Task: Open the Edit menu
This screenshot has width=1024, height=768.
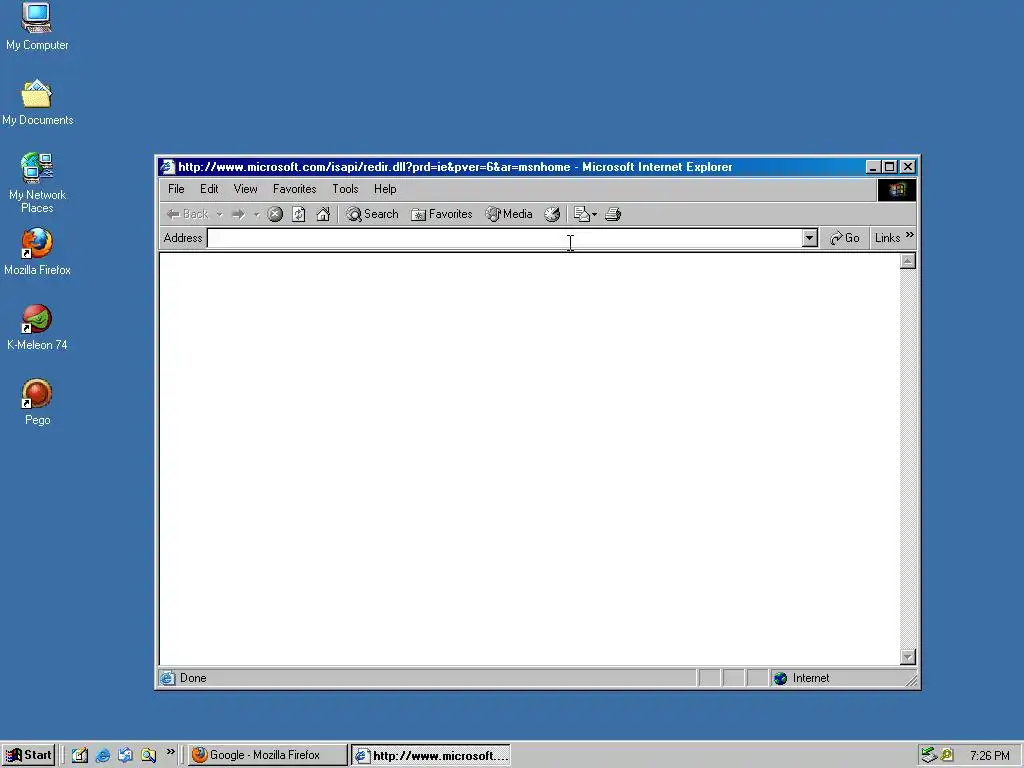Action: point(209,189)
